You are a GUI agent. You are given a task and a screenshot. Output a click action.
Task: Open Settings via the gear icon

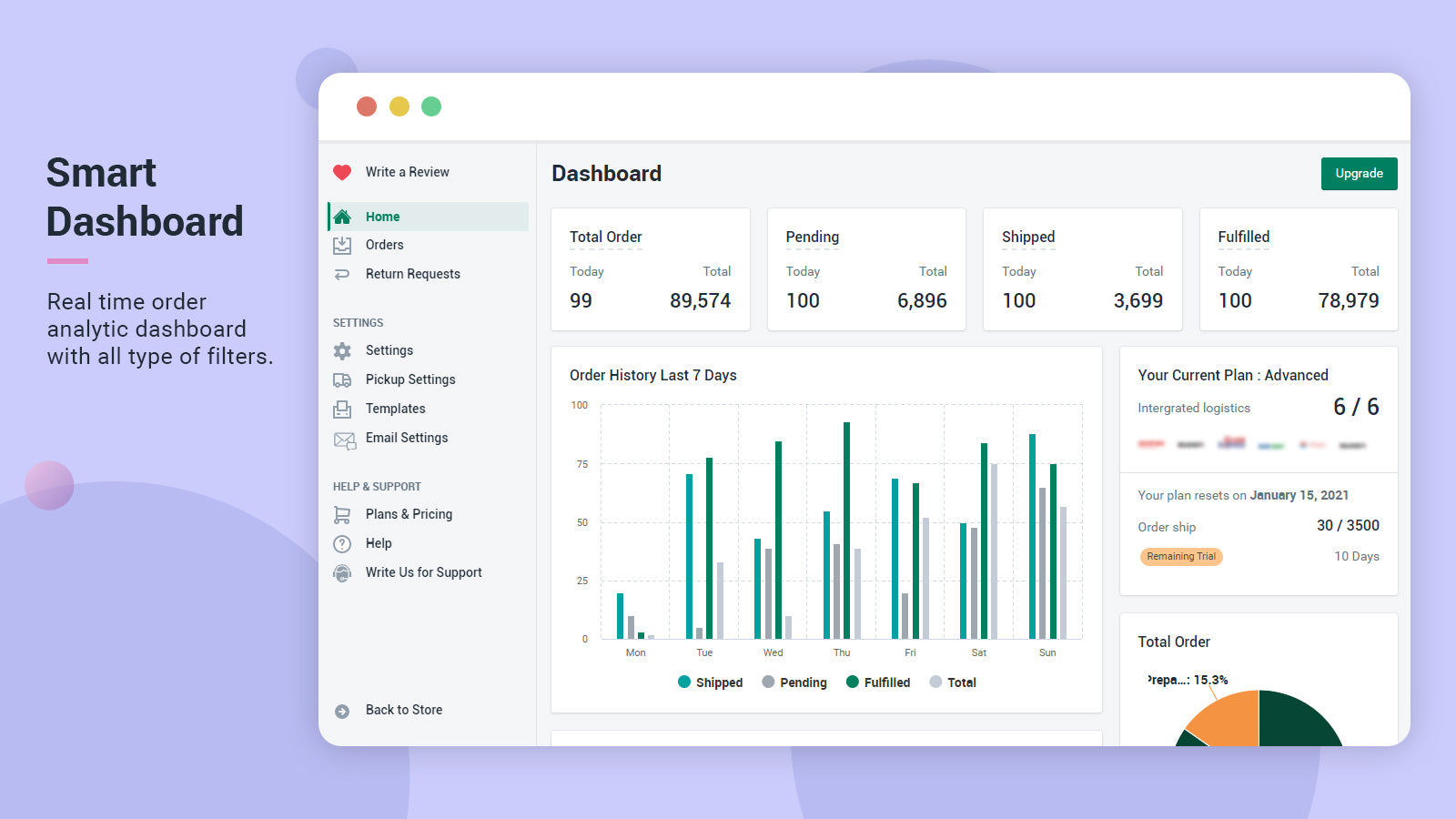[342, 350]
